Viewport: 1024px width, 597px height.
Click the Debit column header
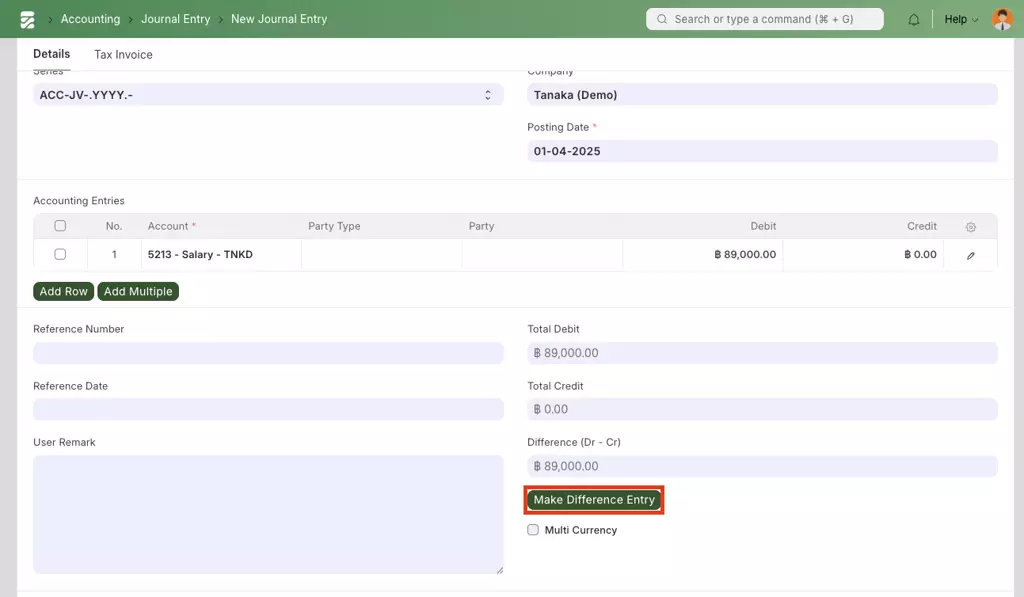coord(763,226)
